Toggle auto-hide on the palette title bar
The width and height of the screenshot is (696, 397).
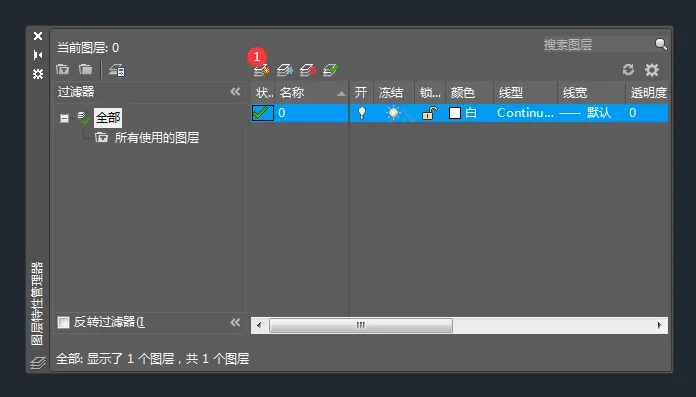[38, 55]
